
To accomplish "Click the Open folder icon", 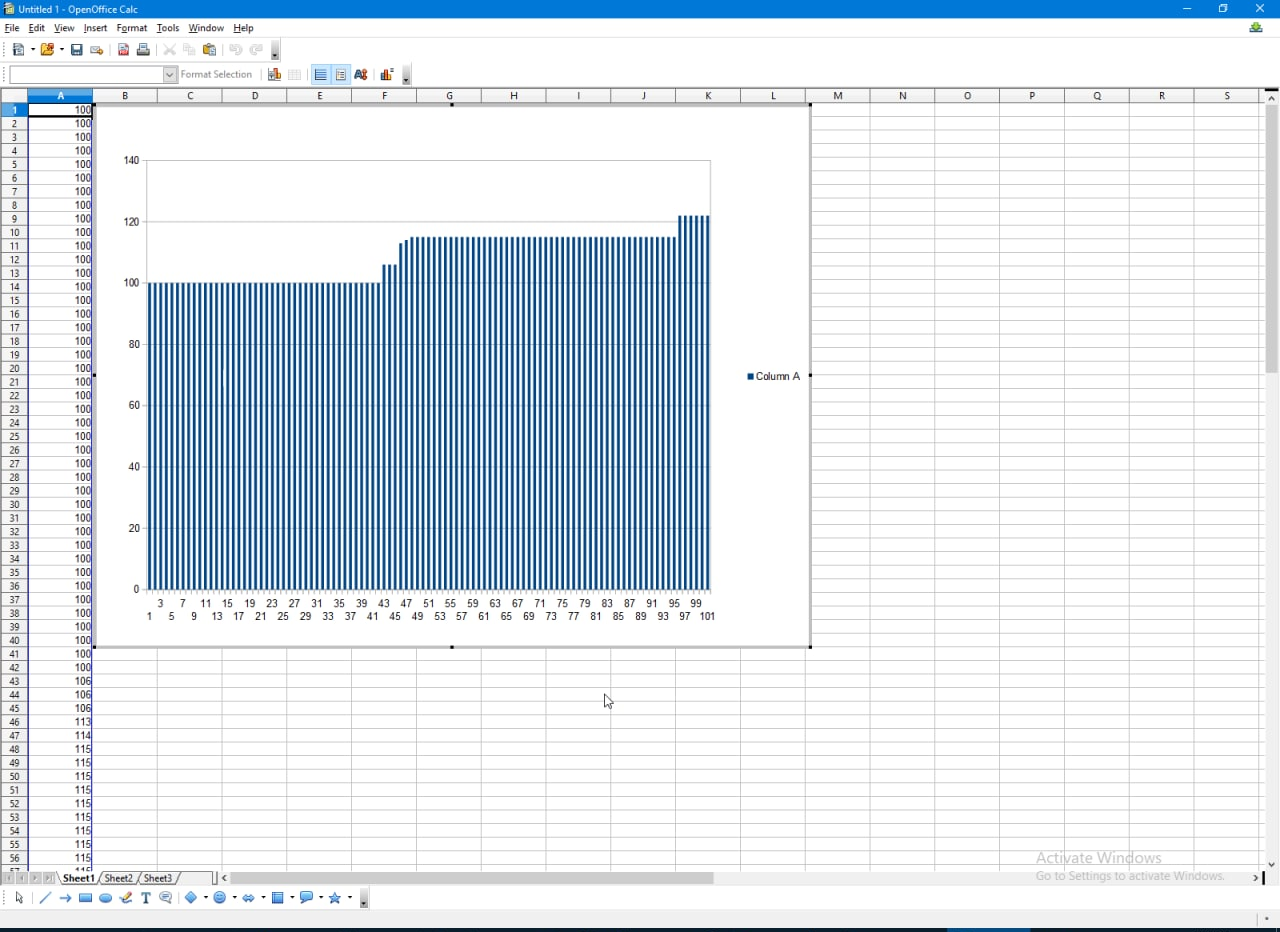I will (46, 50).
